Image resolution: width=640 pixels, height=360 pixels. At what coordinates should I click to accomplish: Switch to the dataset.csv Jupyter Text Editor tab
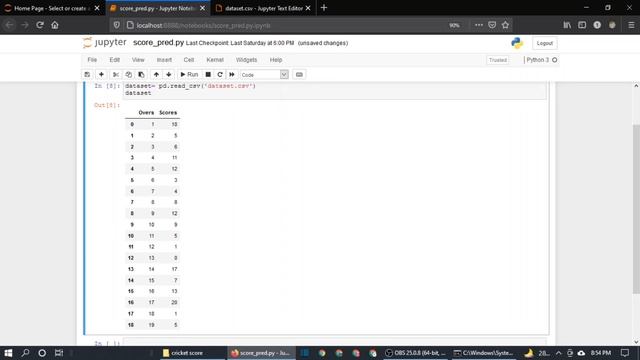[x=263, y=8]
